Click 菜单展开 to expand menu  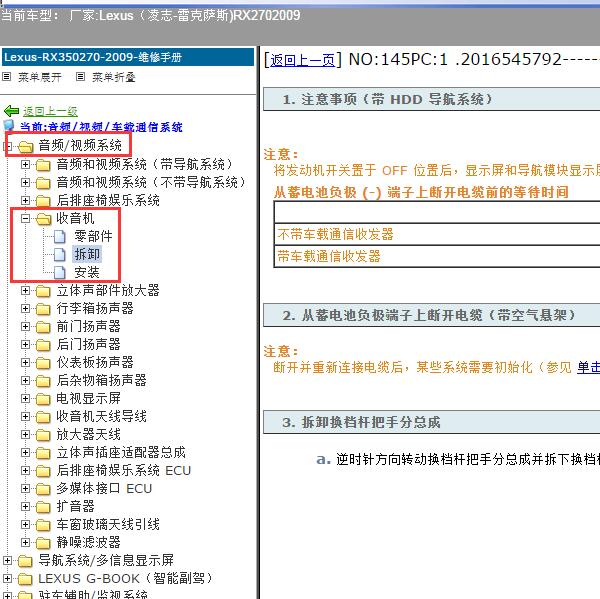(40, 77)
